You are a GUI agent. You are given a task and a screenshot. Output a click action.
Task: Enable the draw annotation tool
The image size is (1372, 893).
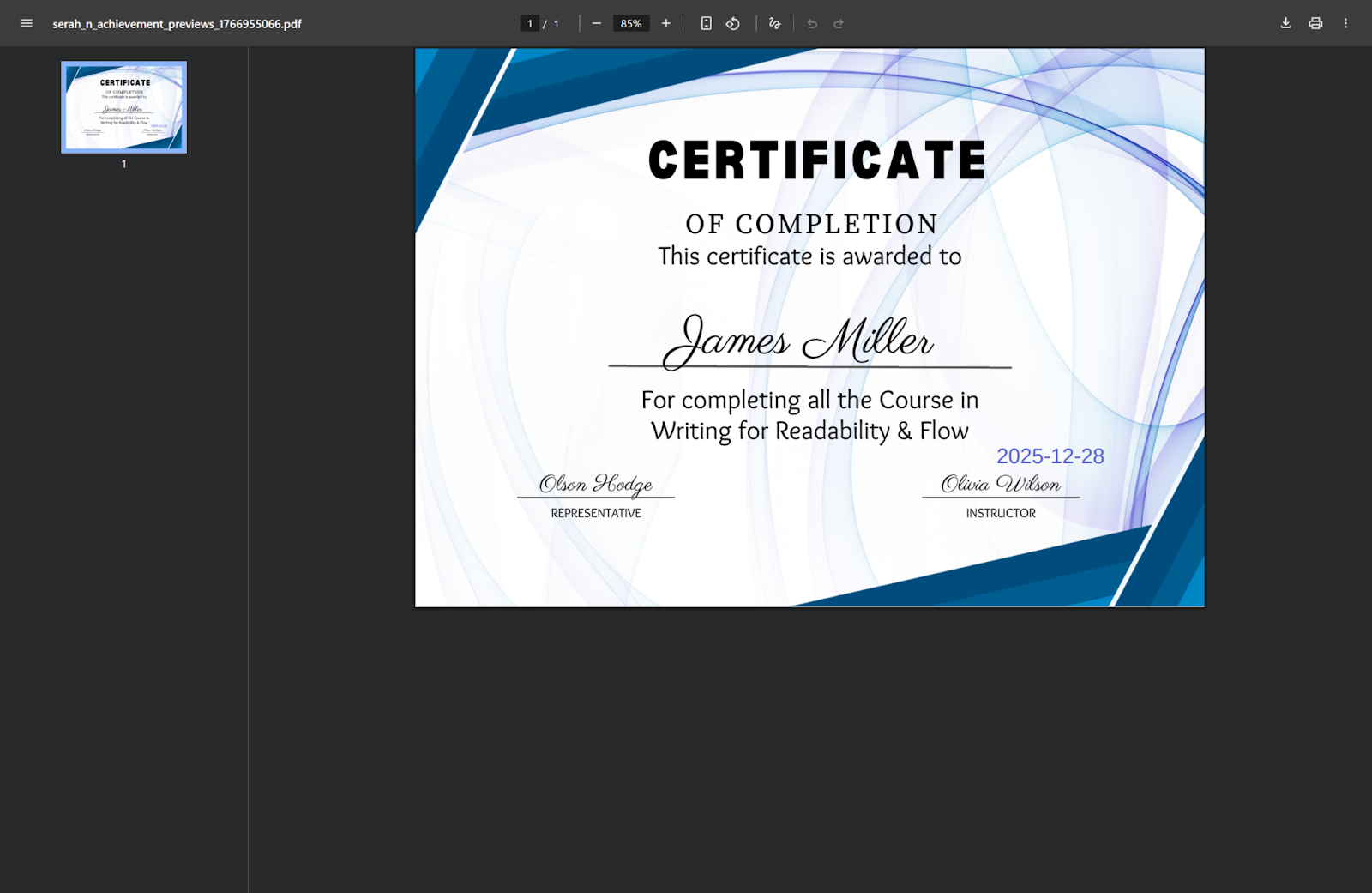coord(775,23)
